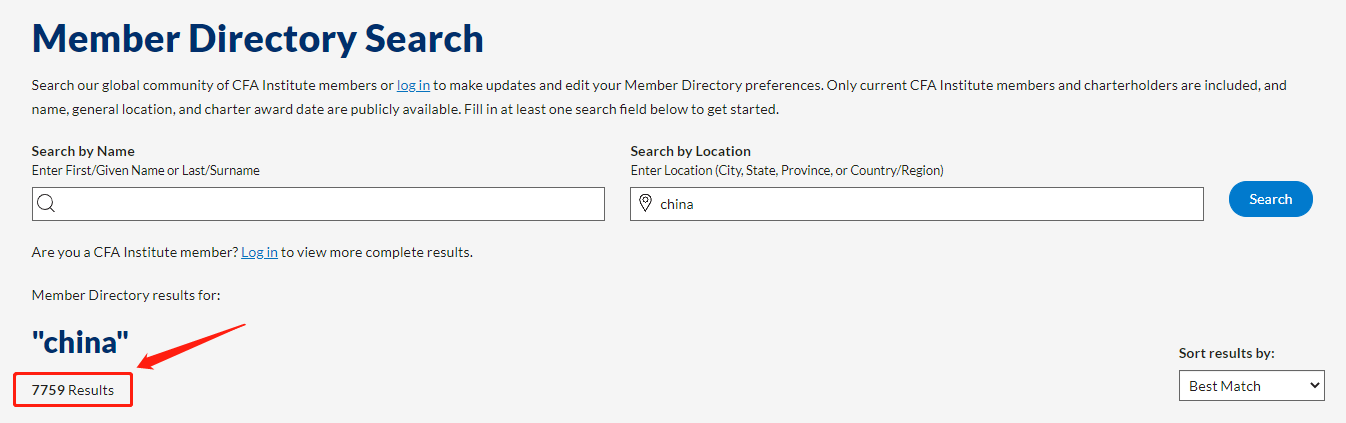1346x423 pixels.
Task: Click the "Search by Name" label
Action: point(83,152)
